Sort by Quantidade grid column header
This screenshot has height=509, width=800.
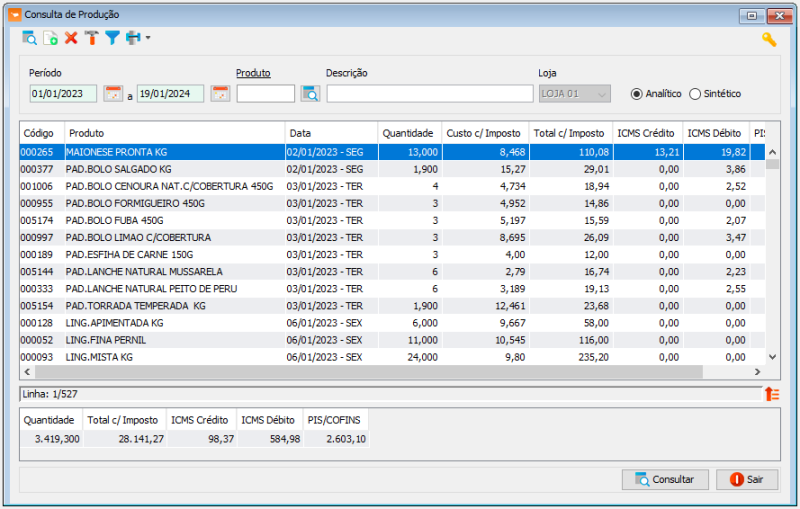click(x=409, y=133)
